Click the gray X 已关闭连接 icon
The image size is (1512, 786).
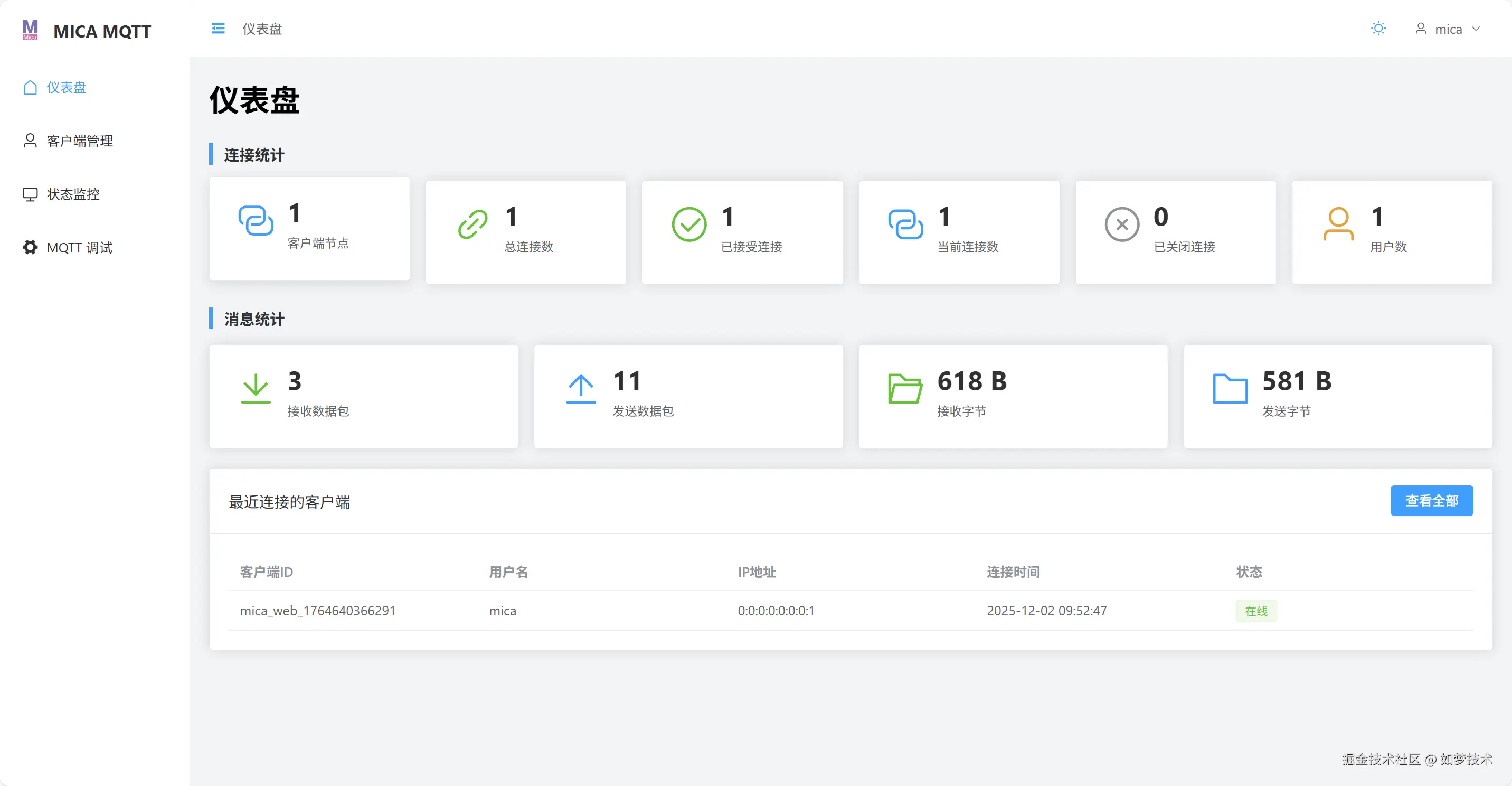pos(1122,224)
